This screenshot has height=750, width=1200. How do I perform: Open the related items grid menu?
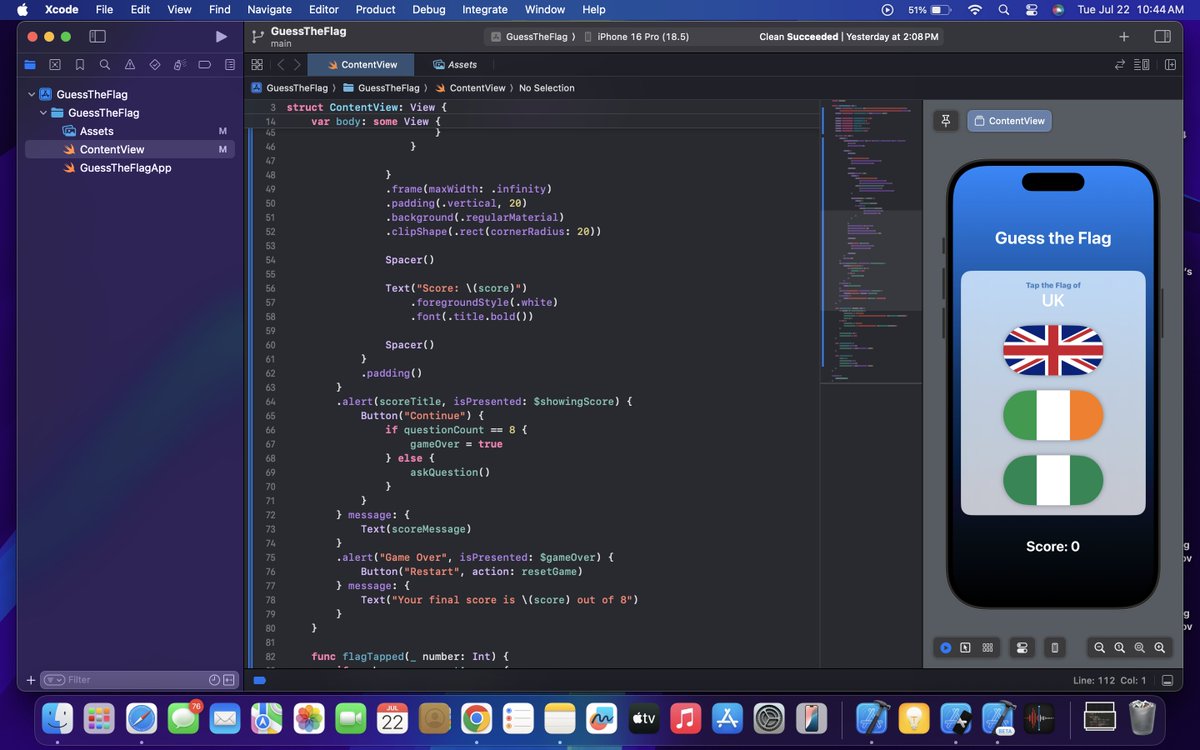click(257, 64)
